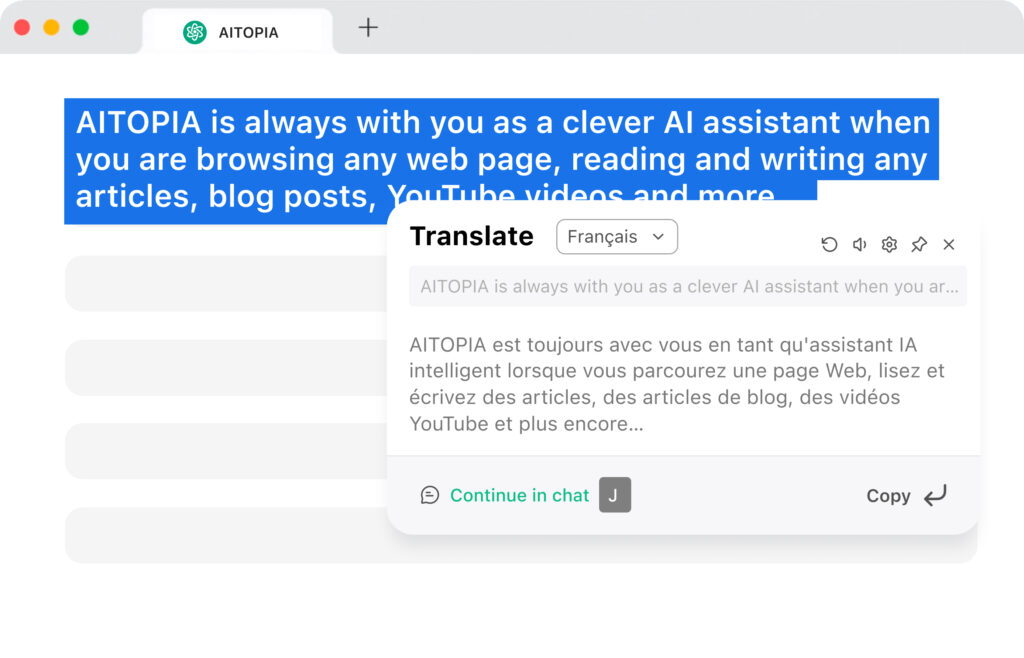Close the Translate popup
Image resolution: width=1024 pixels, height=658 pixels.
tap(949, 244)
